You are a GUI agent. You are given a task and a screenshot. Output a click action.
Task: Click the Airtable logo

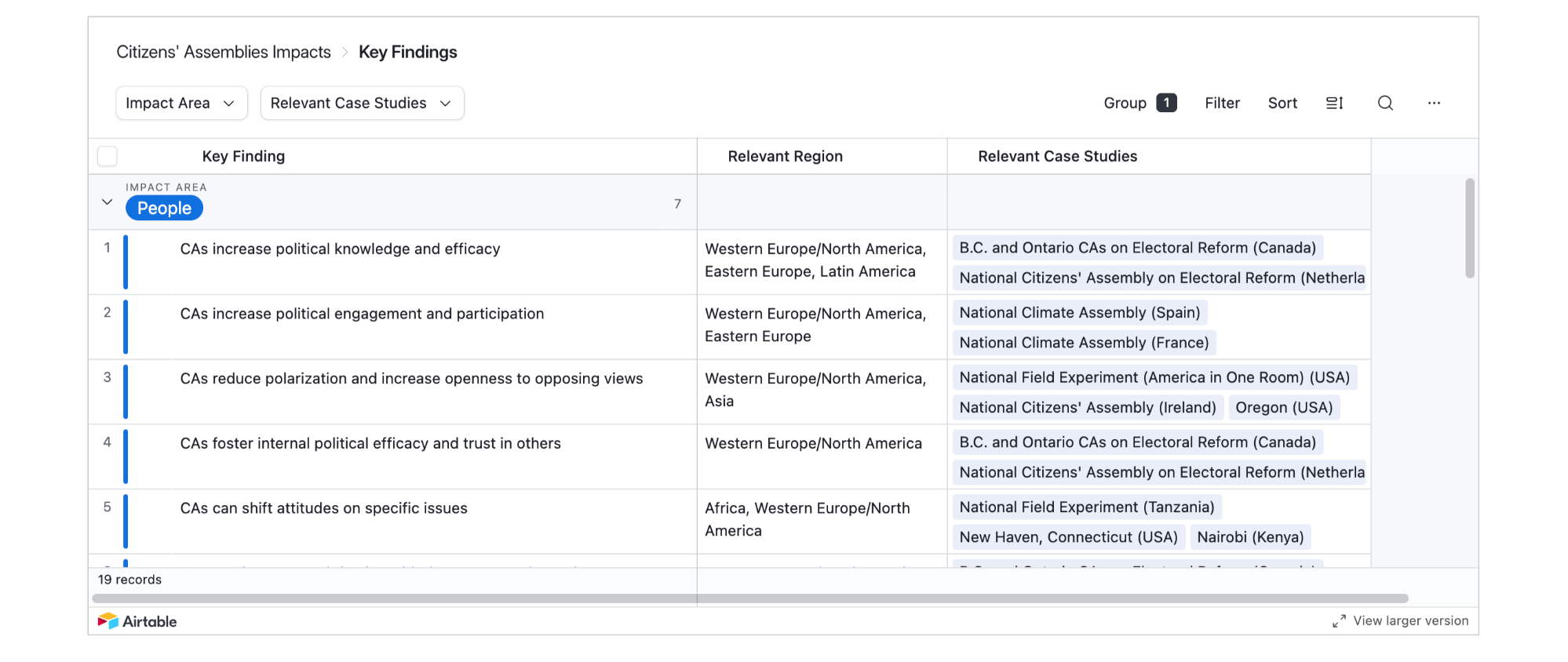137,621
